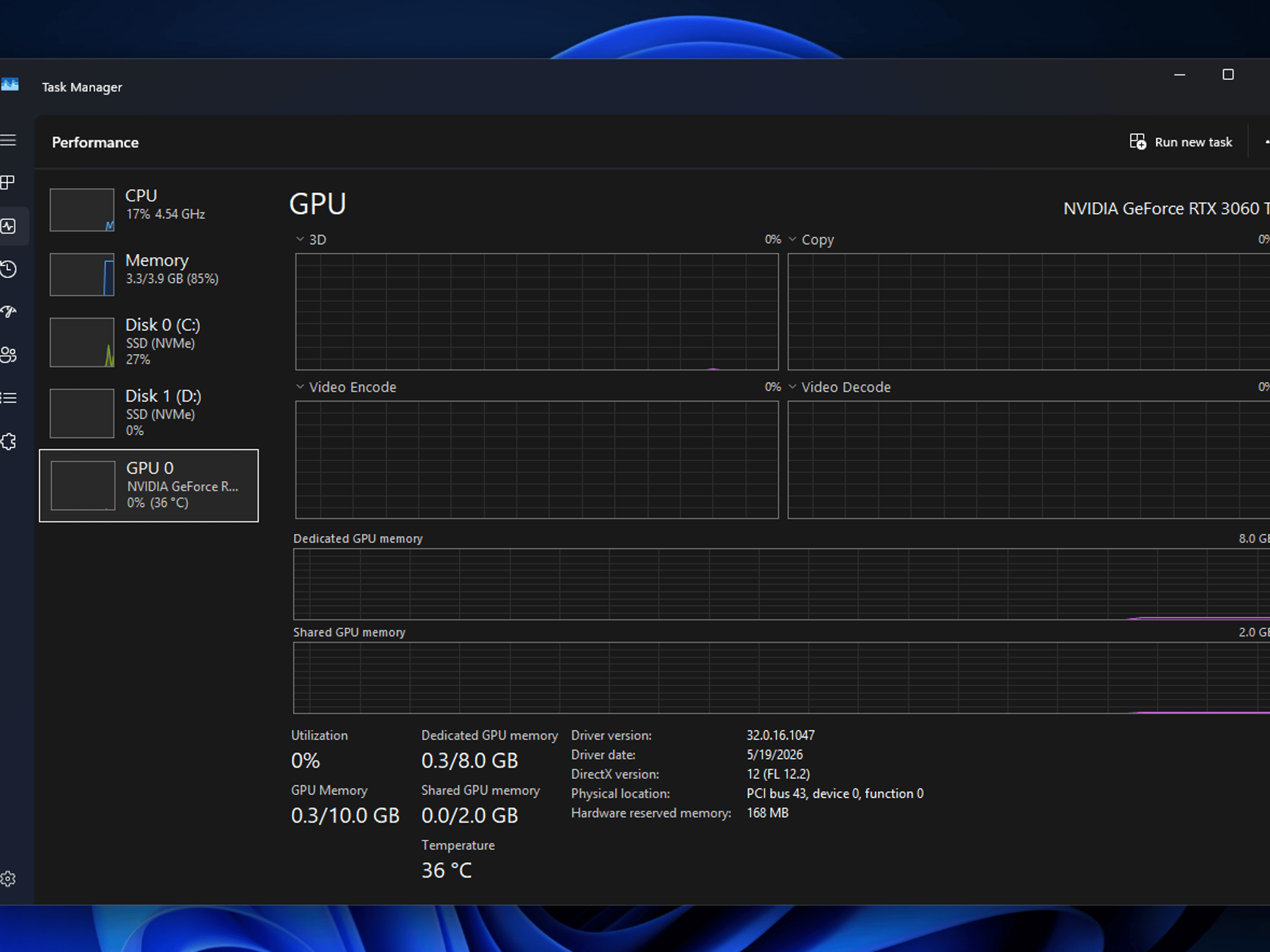Image resolution: width=1270 pixels, height=952 pixels.
Task: Click the Shared GPU memory graph
Action: (781, 678)
